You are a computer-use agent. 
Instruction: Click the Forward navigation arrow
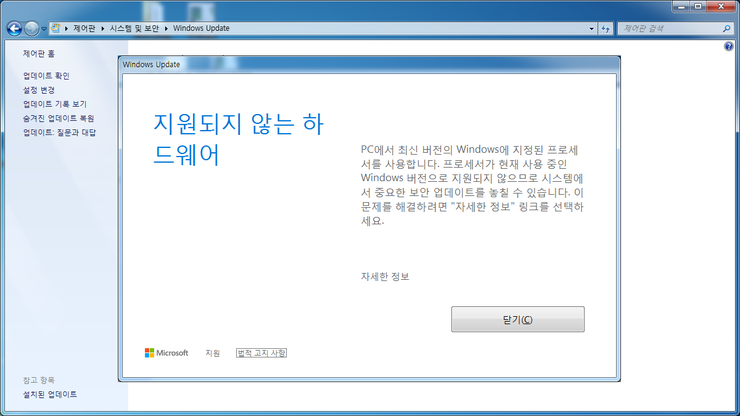[32, 29]
